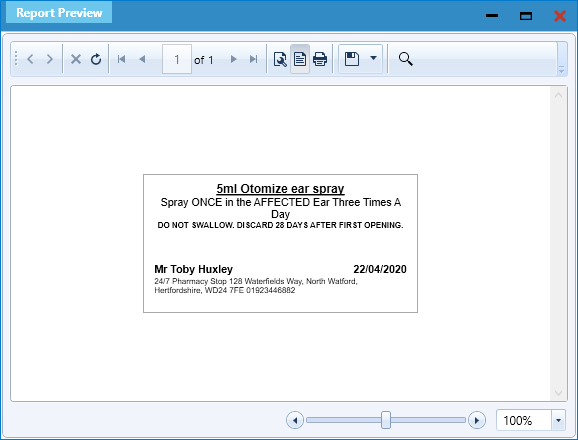Go to the previous page
Screen dimensions: 578x440
pyautogui.click(x=142, y=59)
